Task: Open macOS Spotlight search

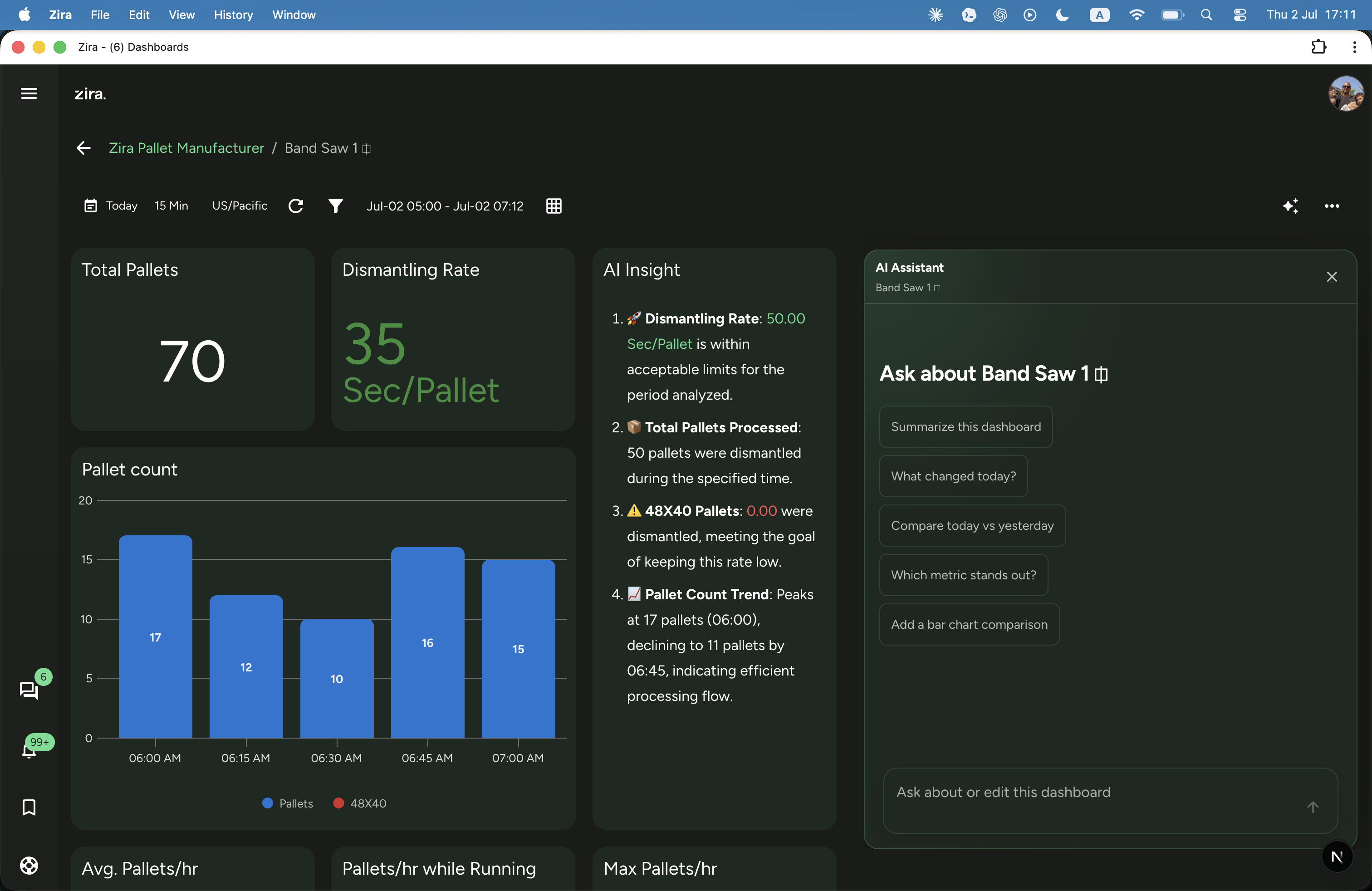Action: tap(1206, 15)
